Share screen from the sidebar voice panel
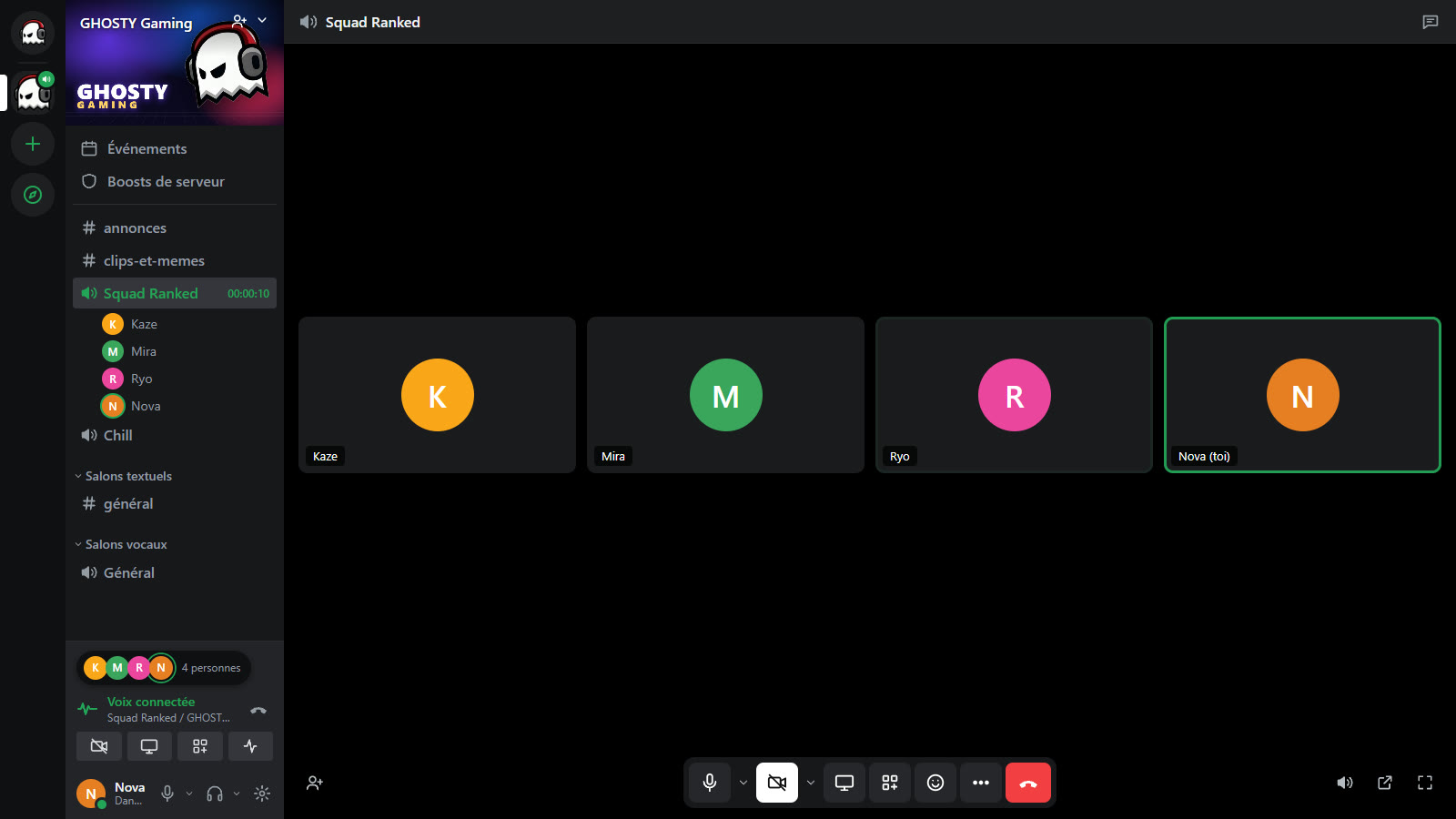Viewport: 1456px width, 819px height. [x=149, y=746]
